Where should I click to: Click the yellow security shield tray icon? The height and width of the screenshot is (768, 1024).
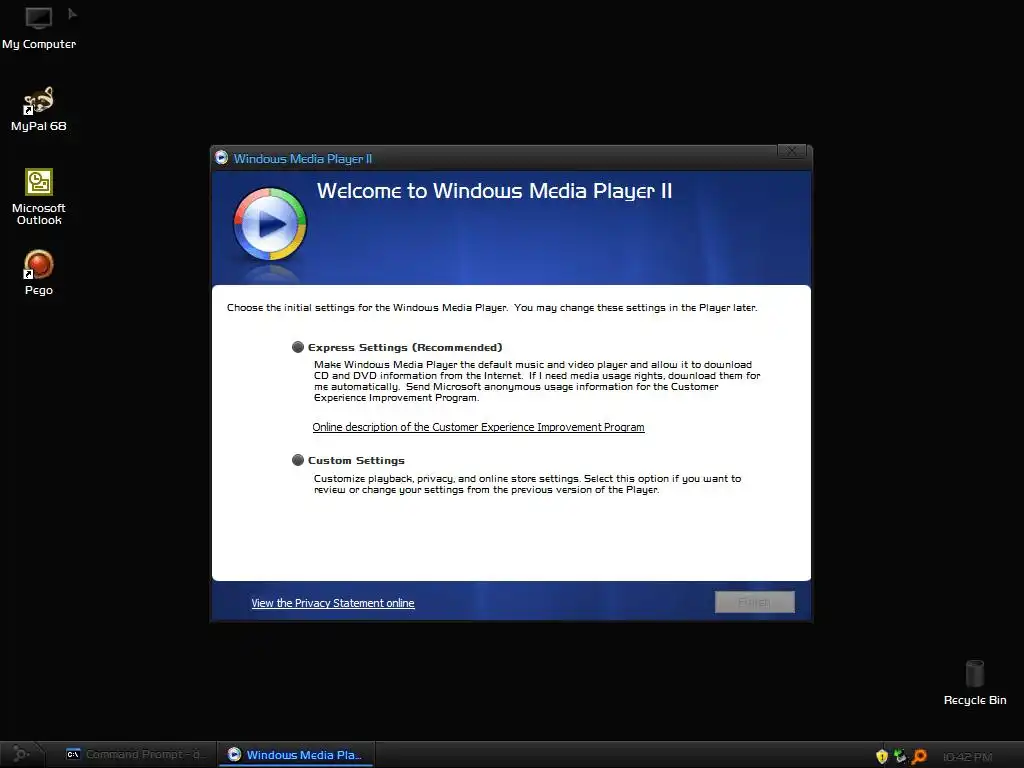pyautogui.click(x=882, y=756)
